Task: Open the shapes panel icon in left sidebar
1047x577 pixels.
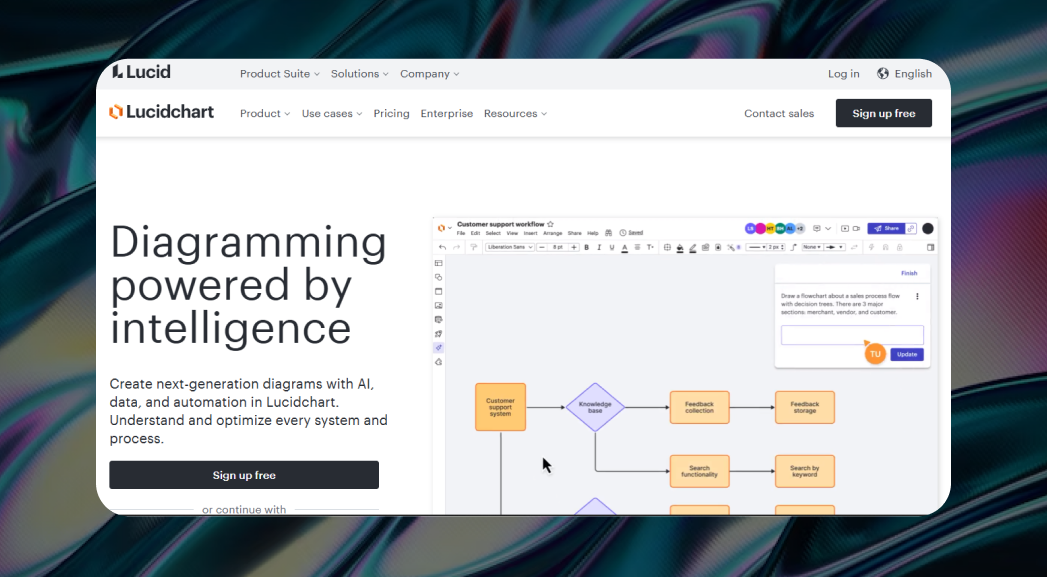Action: point(439,277)
